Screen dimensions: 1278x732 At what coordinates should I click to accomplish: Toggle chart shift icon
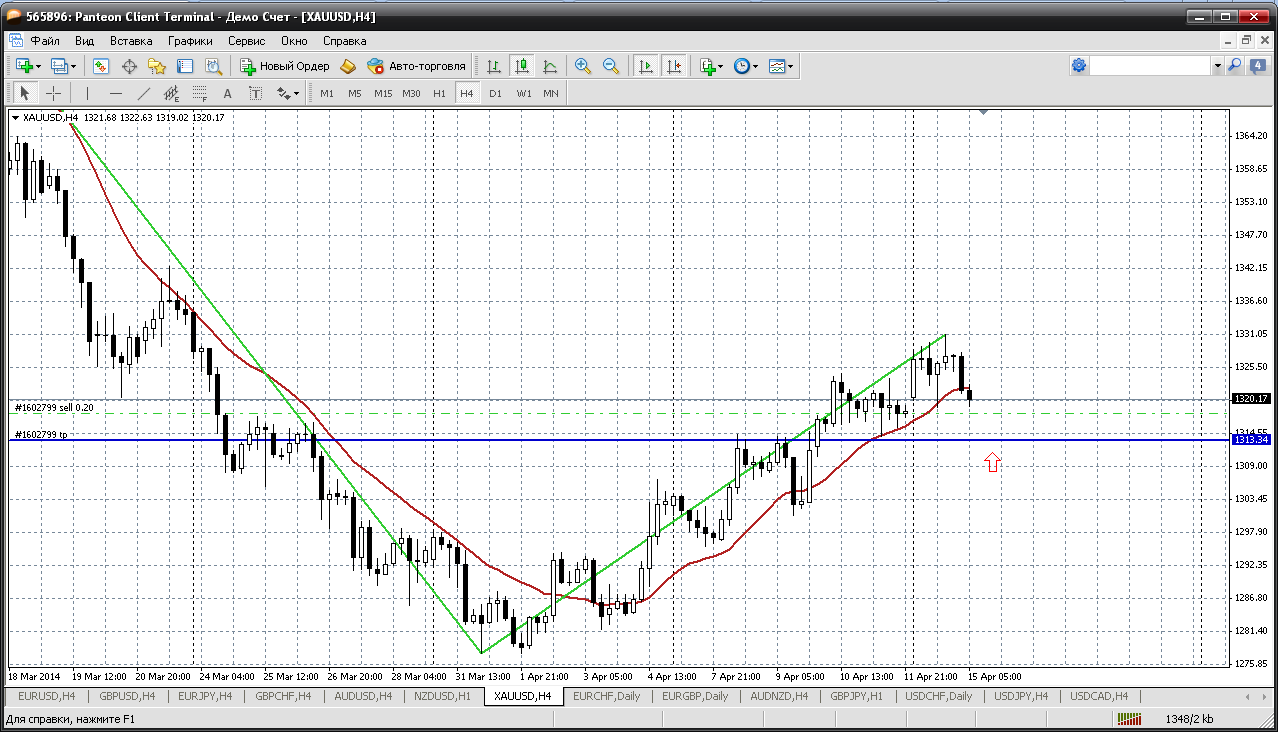coord(674,66)
